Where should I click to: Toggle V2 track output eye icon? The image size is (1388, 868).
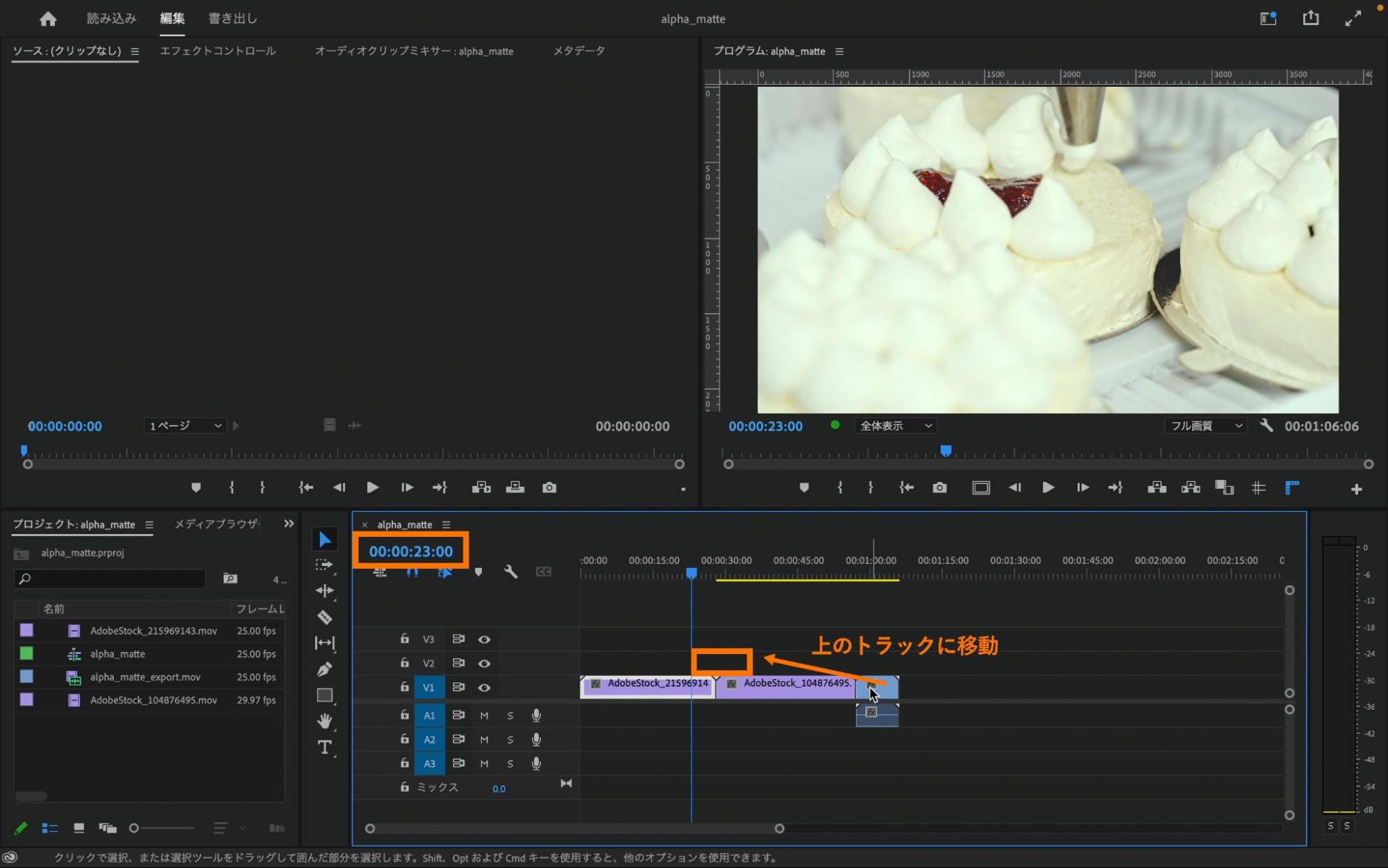(484, 663)
